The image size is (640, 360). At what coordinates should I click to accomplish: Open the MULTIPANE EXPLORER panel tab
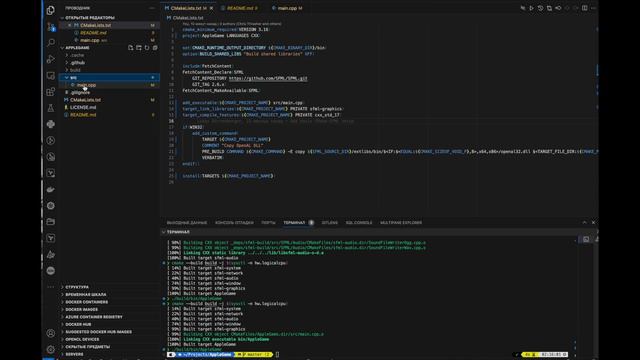[401, 223]
